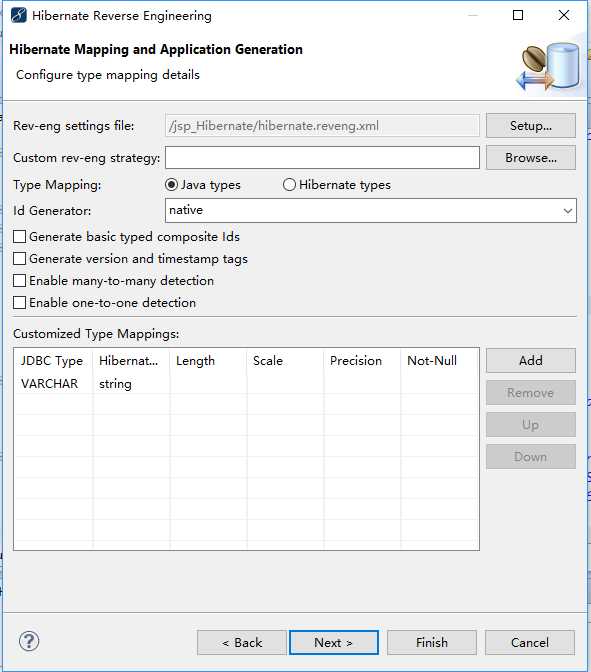Click the Remove button
The image size is (591, 672).
point(531,393)
